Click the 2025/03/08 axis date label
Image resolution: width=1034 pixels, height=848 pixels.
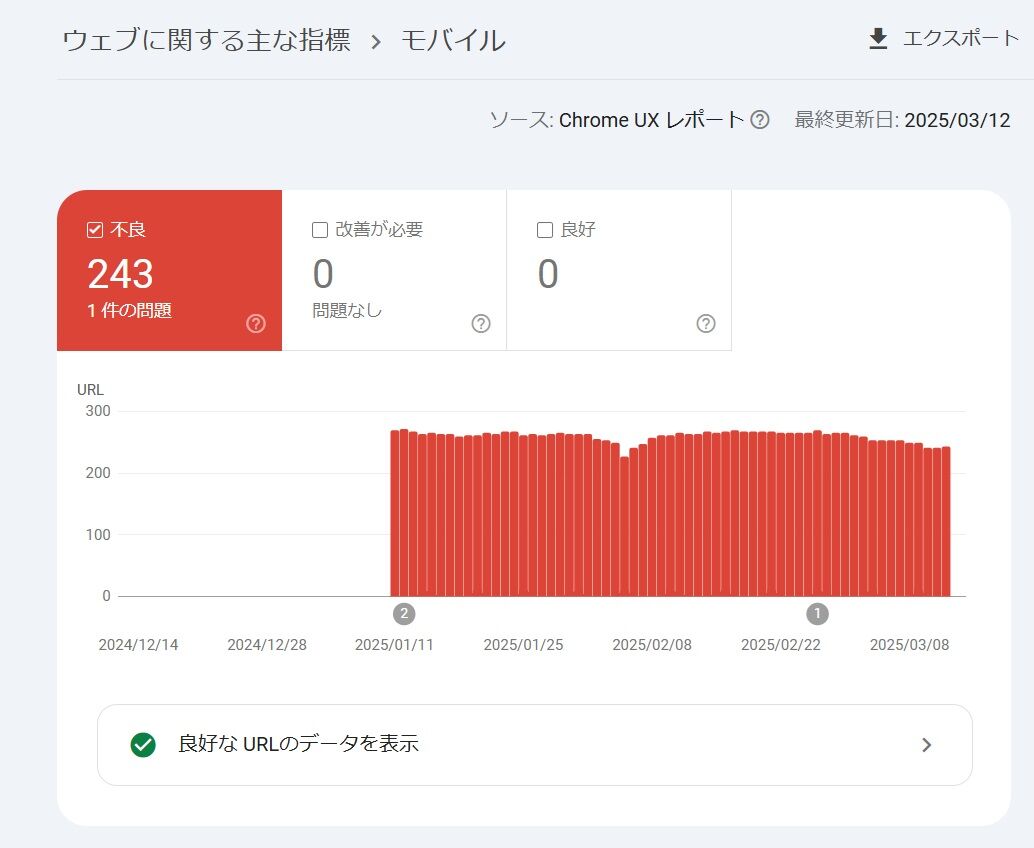click(x=909, y=645)
